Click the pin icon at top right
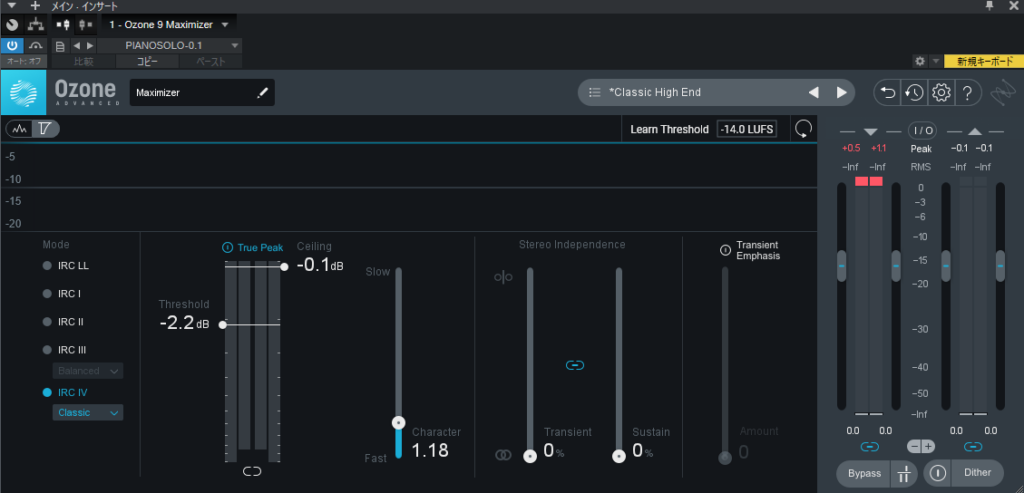Viewport: 1024px width, 493px height. click(x=989, y=6)
